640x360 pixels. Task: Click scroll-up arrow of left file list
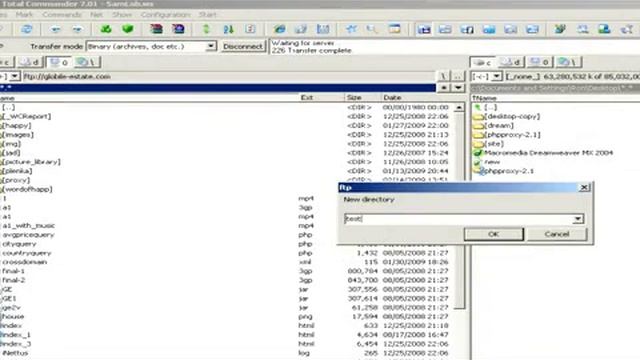(x=459, y=107)
